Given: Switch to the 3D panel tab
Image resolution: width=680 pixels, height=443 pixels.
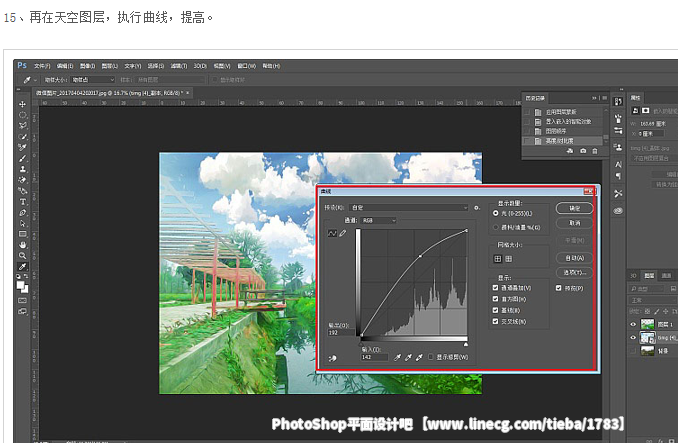Looking at the screenshot, I should [x=634, y=276].
